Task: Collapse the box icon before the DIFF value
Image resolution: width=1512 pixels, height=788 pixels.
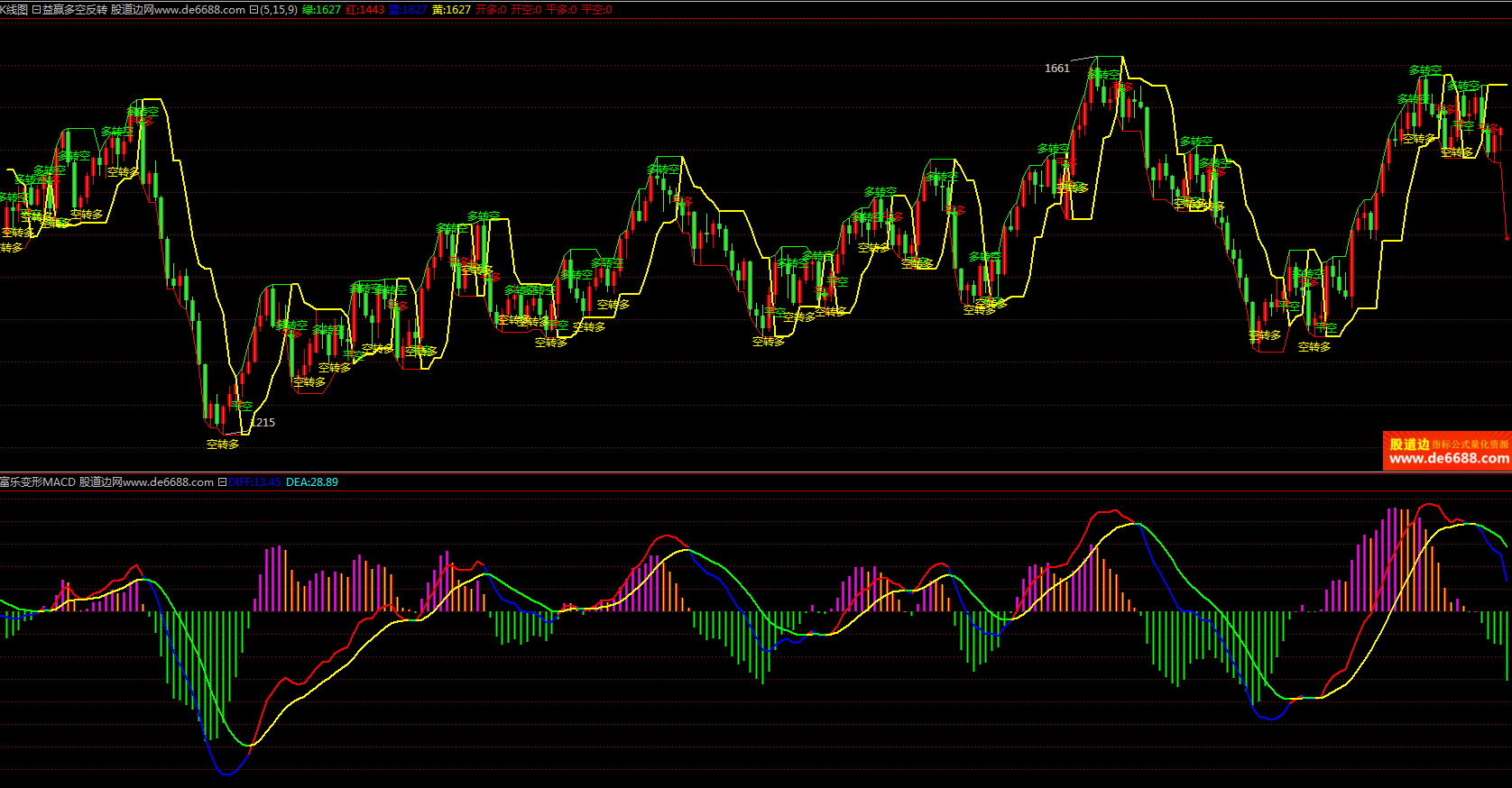Action: click(222, 482)
